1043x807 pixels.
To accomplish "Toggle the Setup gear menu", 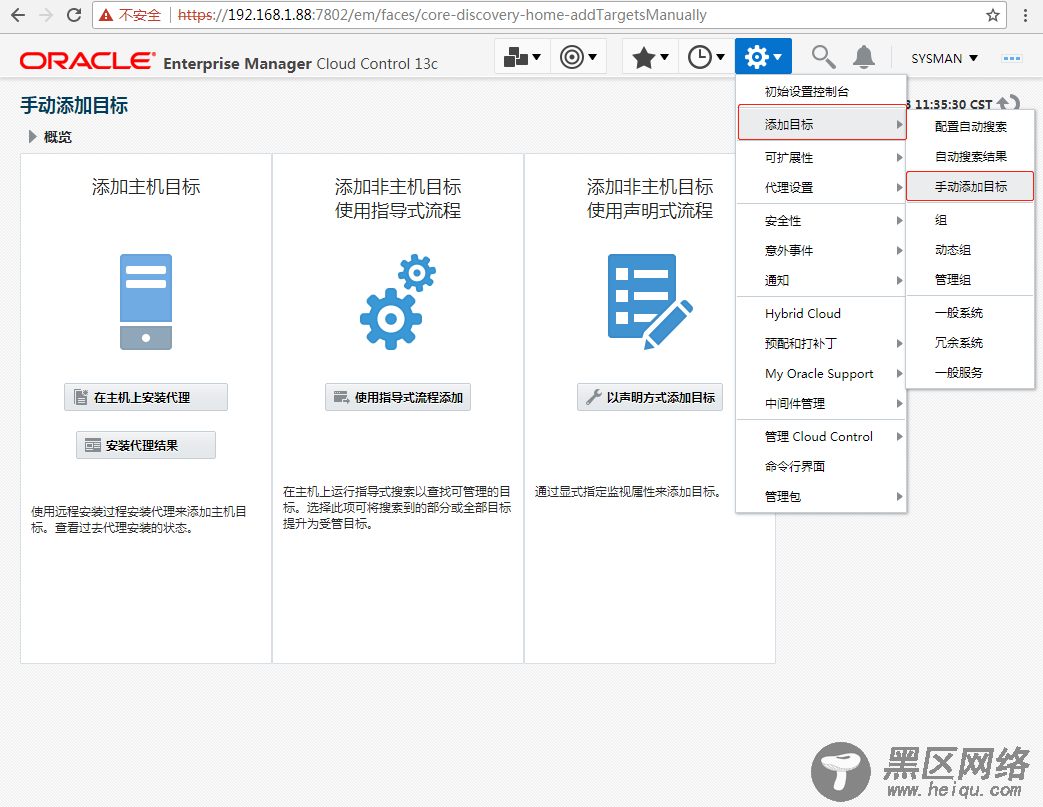I will (763, 57).
